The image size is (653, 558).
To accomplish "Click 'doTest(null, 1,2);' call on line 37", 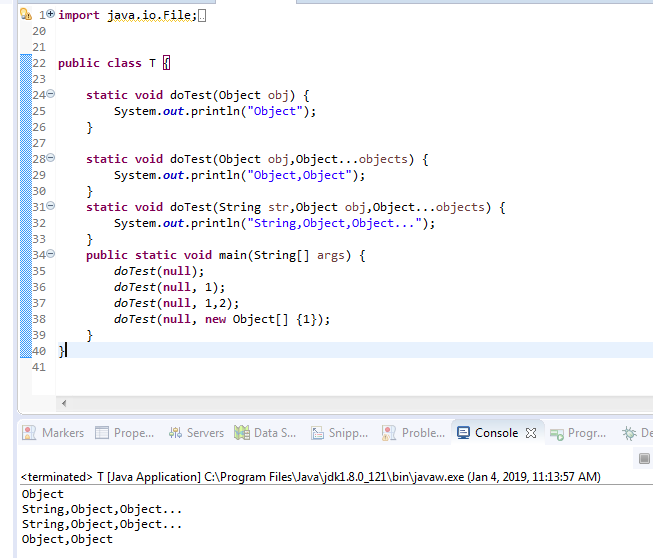I will [x=177, y=303].
